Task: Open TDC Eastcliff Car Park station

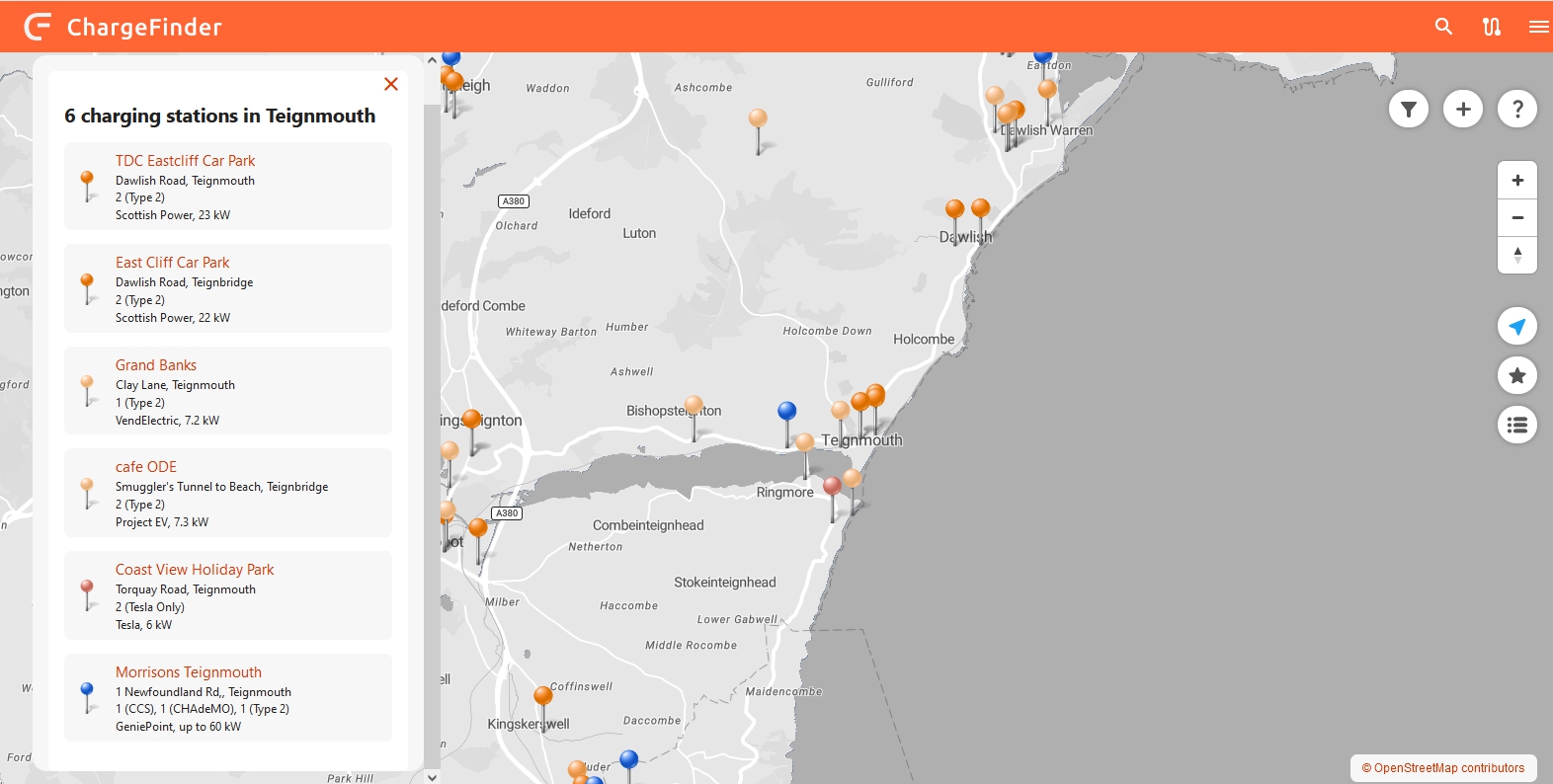Action: pyautogui.click(x=185, y=161)
